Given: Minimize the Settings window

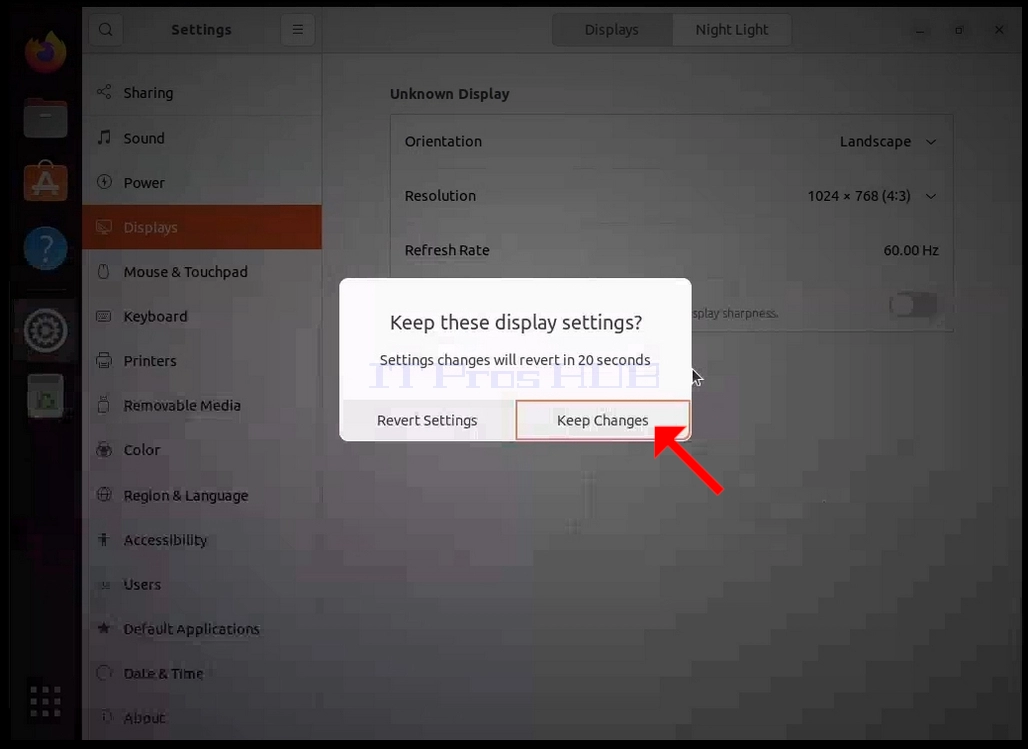Looking at the screenshot, I should coord(920,30).
